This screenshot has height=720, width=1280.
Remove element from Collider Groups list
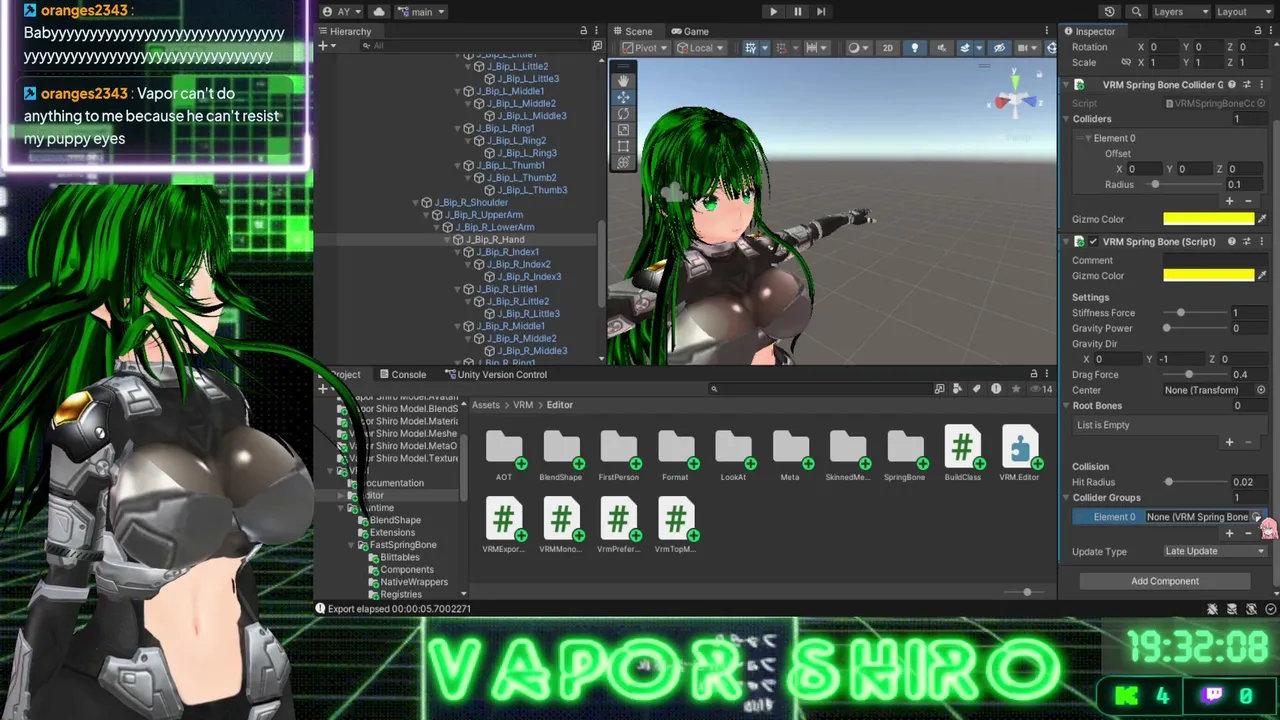(x=1248, y=533)
